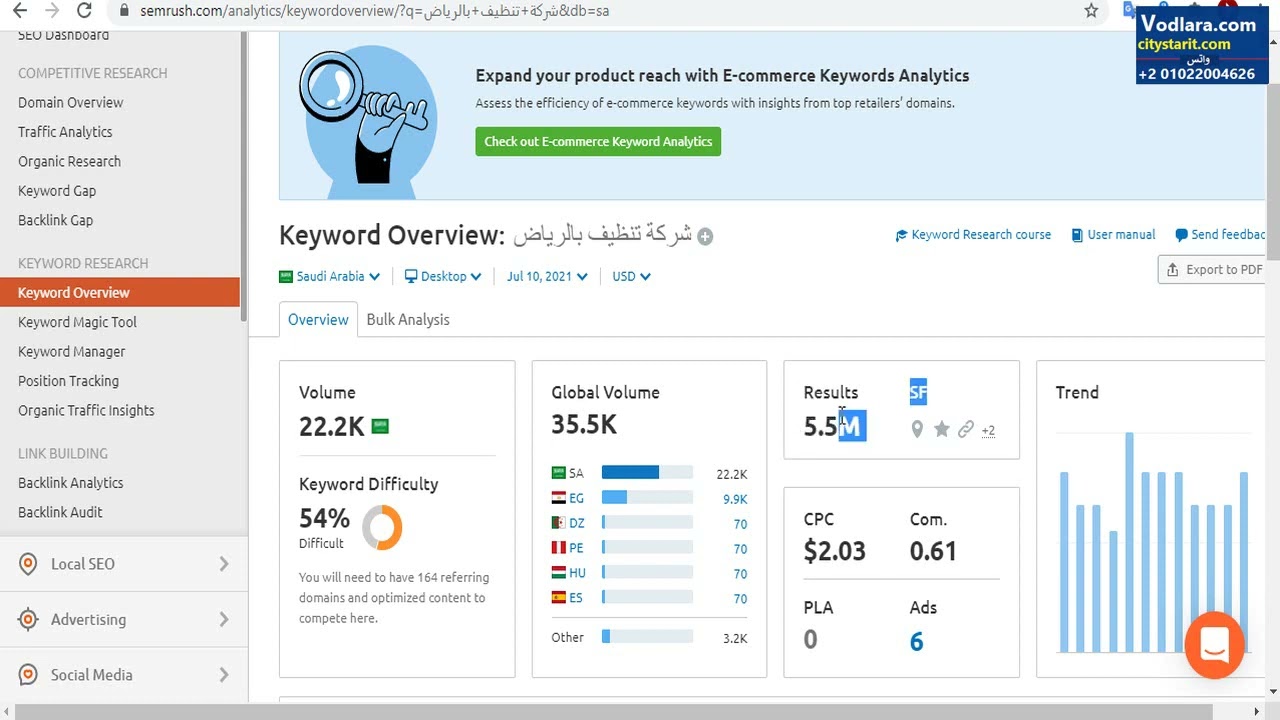Screen dimensions: 1280x720
Task: Click the star SERP feature icon
Action: pos(941,430)
